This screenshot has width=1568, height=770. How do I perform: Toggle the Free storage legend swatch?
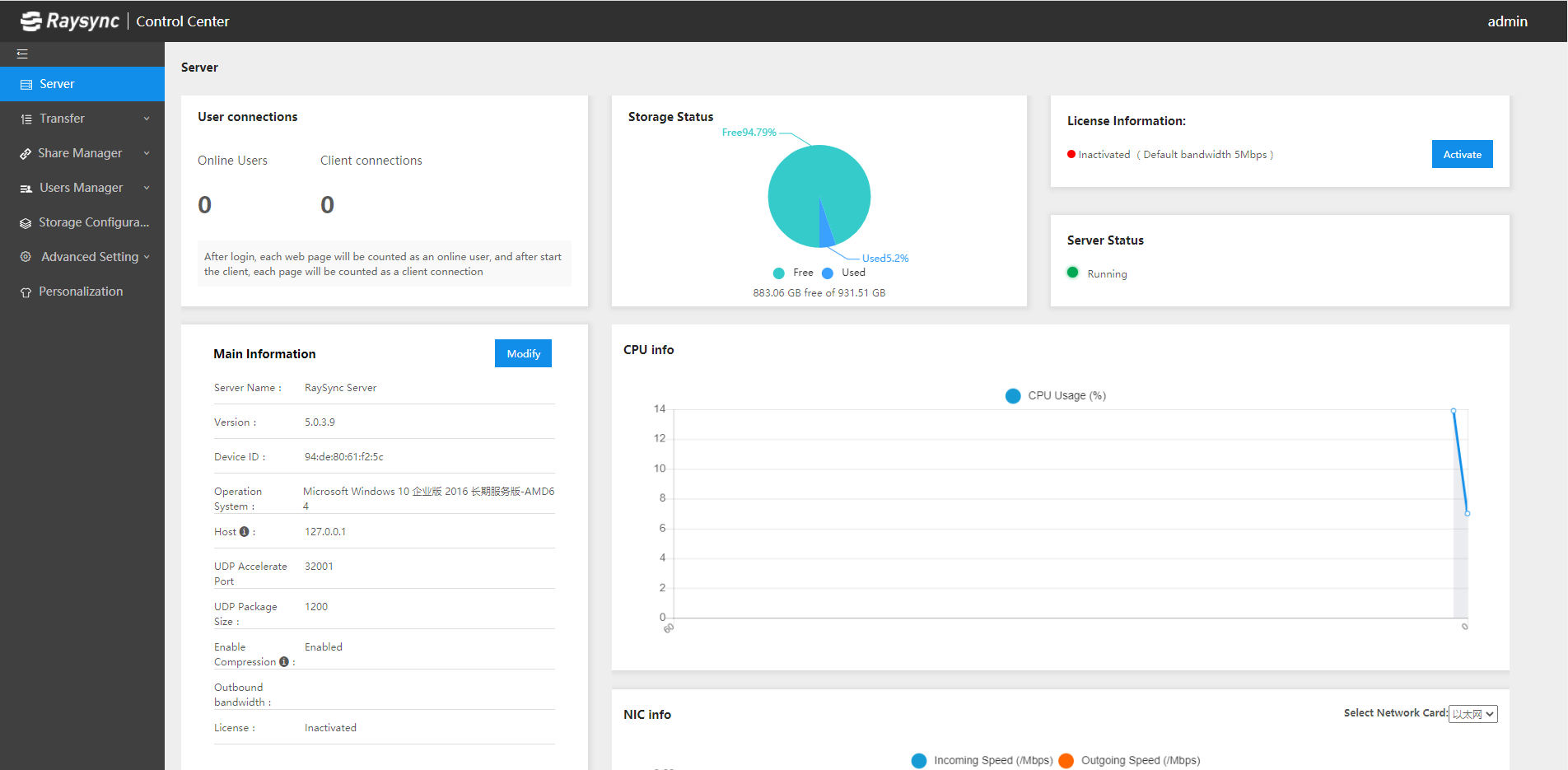(x=778, y=273)
